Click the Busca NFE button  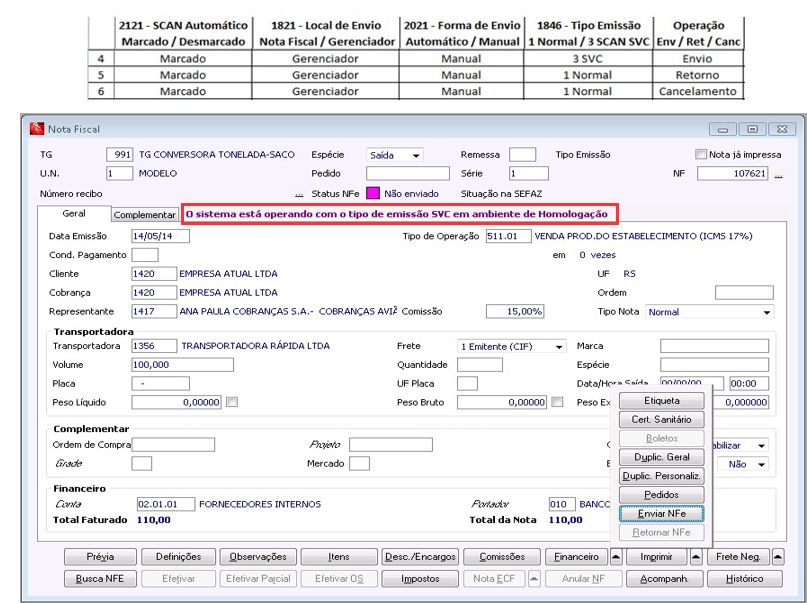click(x=99, y=578)
